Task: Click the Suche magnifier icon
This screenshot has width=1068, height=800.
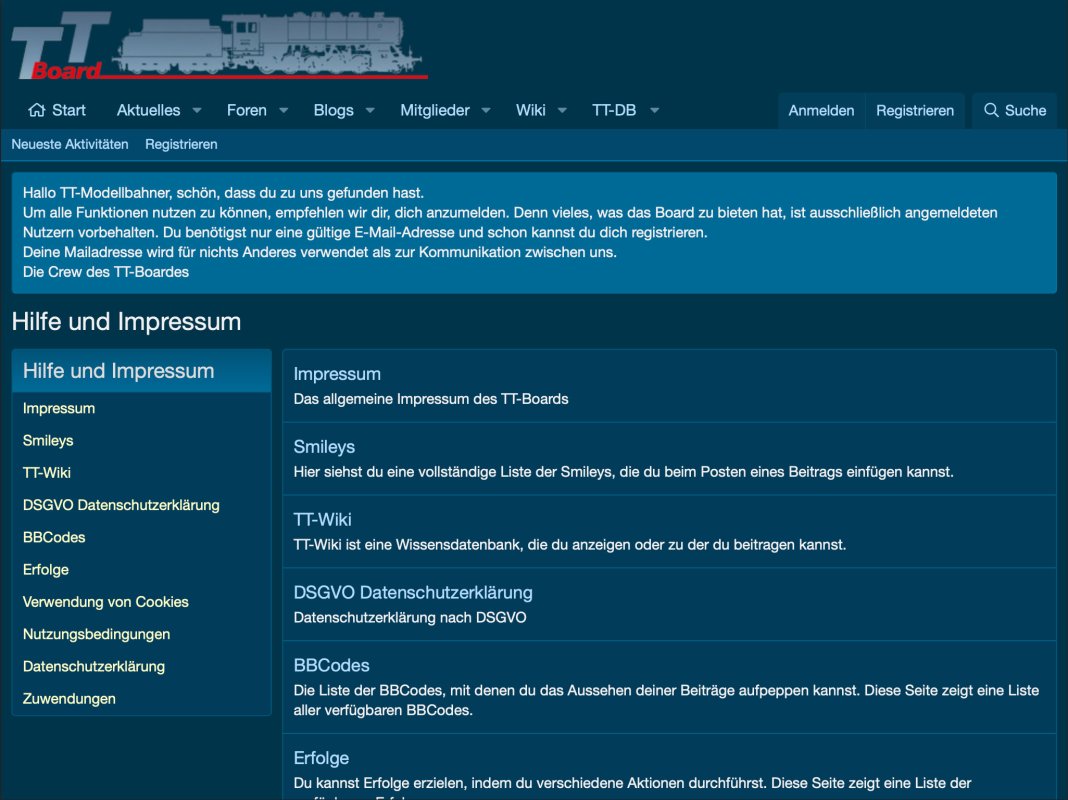Action: [991, 110]
